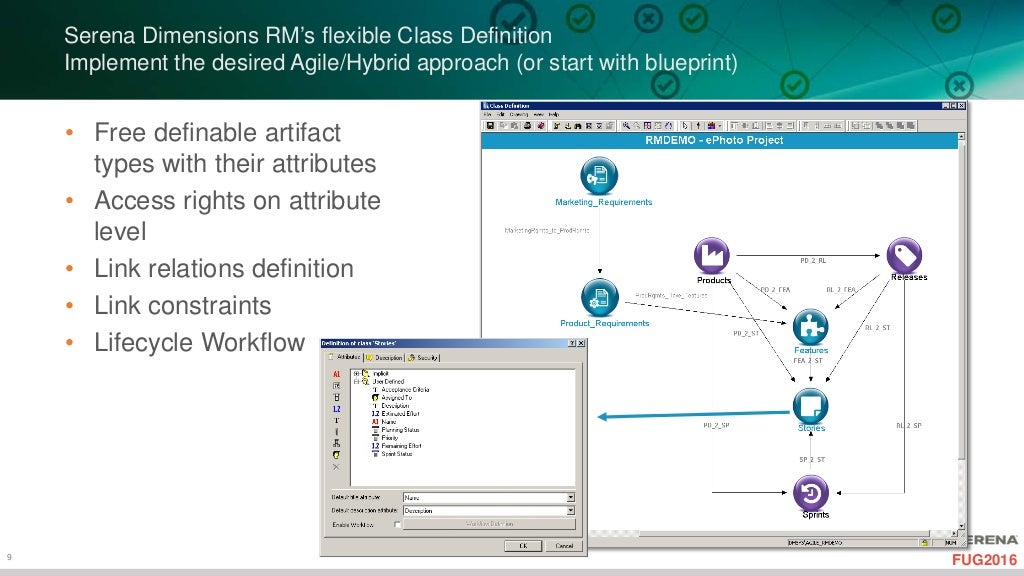
Task: Select the Product_Requirements class icon
Action: (600, 298)
